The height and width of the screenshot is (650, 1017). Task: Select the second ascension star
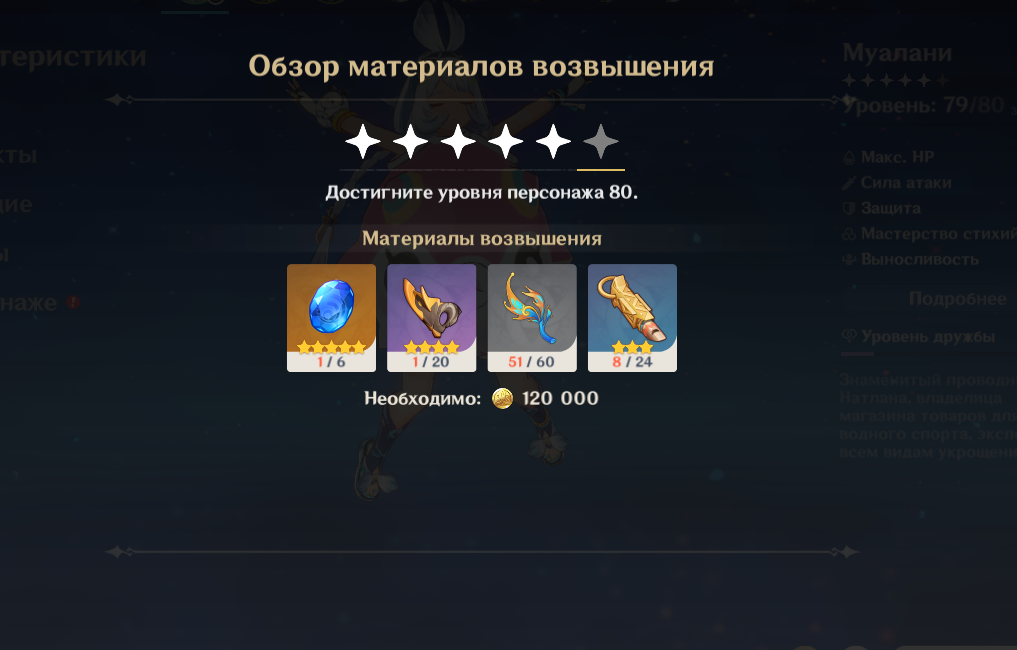pos(411,142)
